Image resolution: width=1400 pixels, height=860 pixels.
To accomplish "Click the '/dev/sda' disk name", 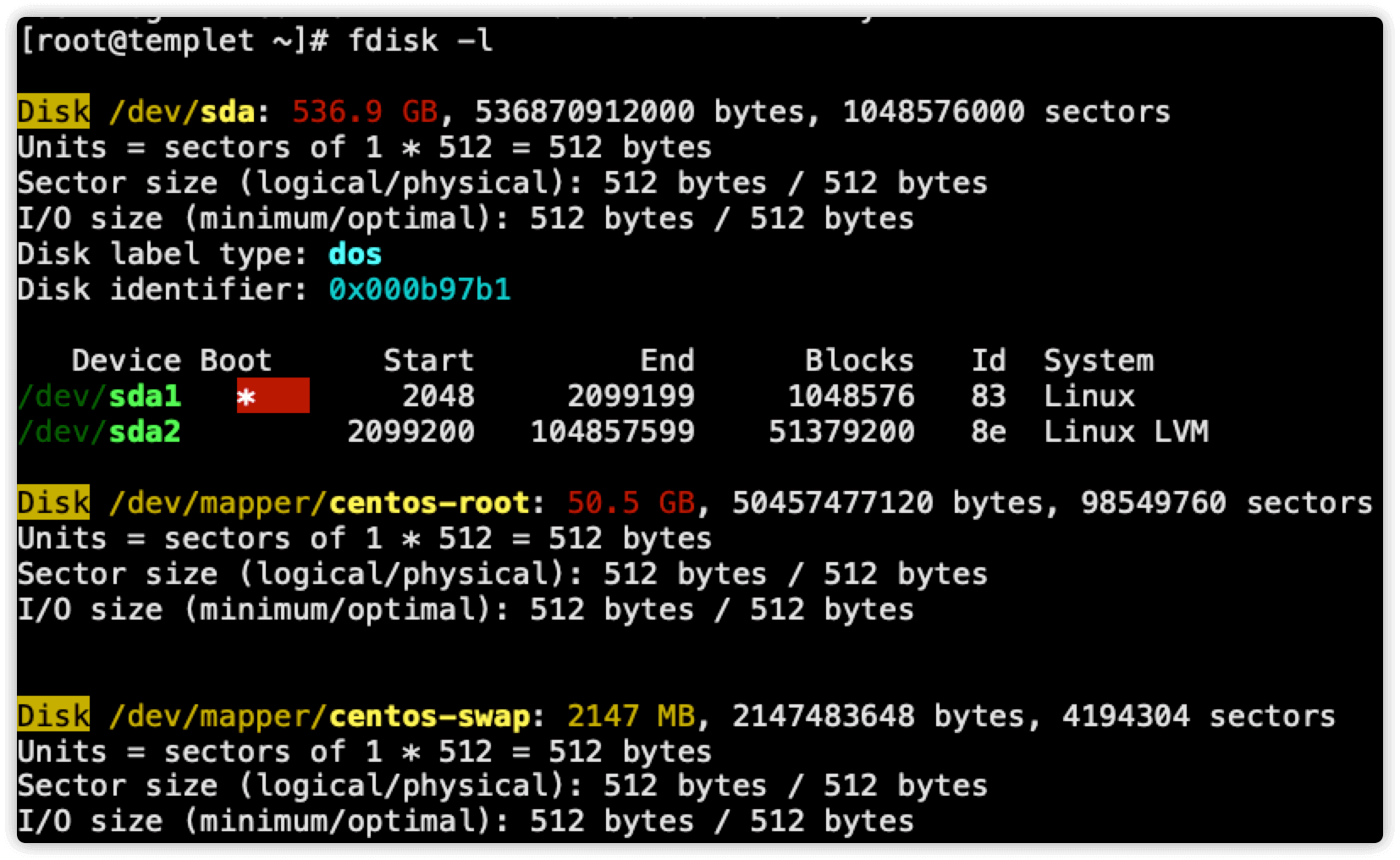I will click(182, 112).
